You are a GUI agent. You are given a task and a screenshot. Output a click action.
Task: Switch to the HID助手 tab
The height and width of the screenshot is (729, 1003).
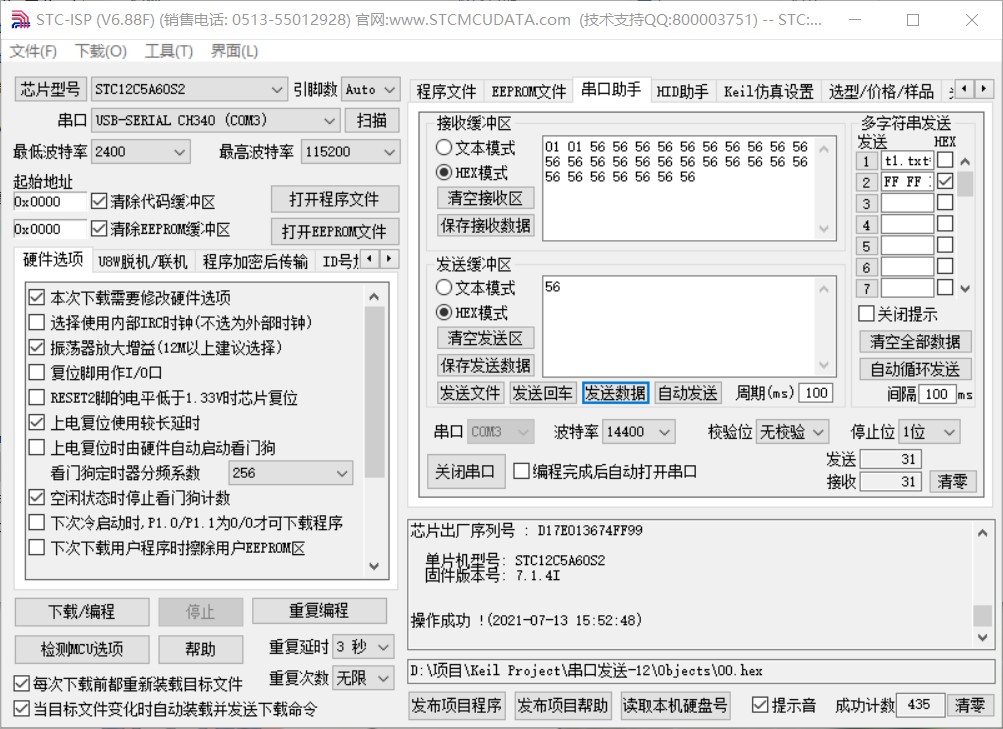click(682, 91)
